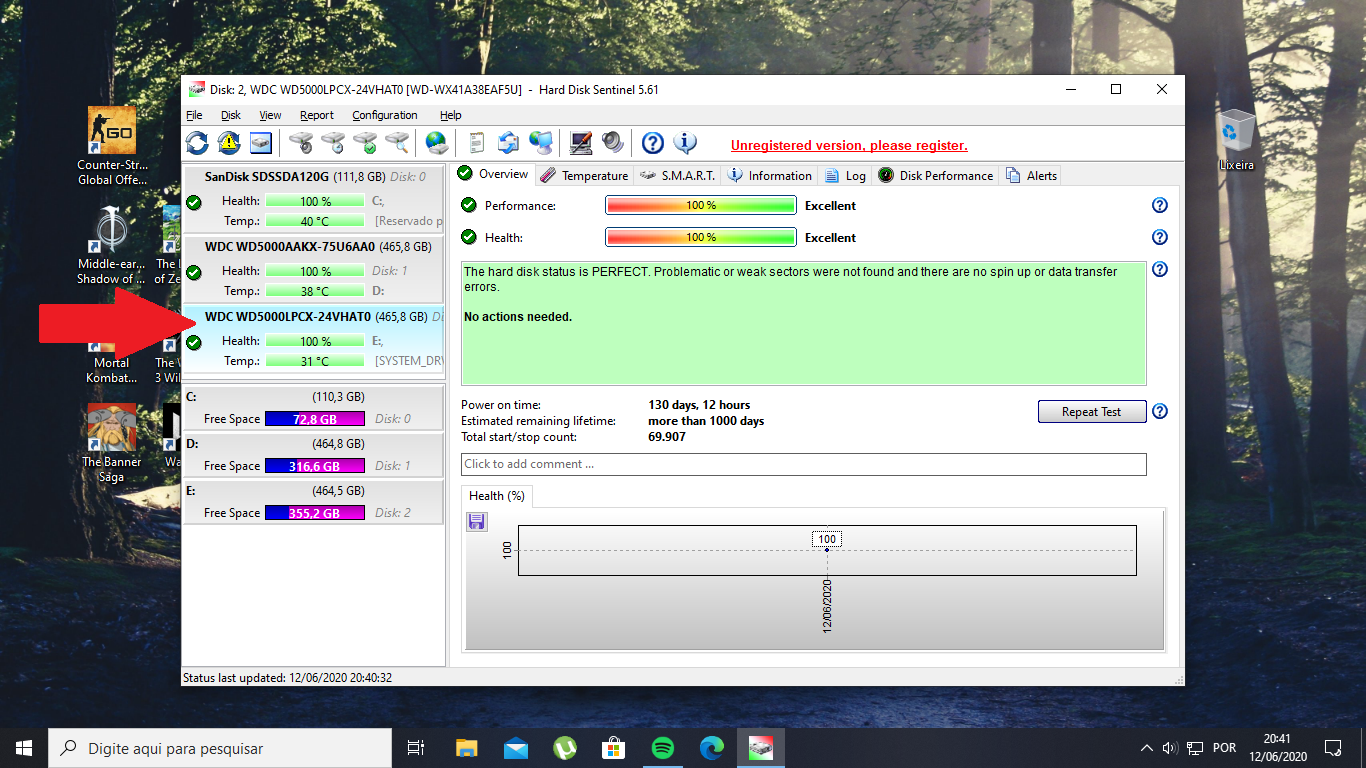Click the disk icon with magnifying glass
The image size is (1366, 768).
397,143
